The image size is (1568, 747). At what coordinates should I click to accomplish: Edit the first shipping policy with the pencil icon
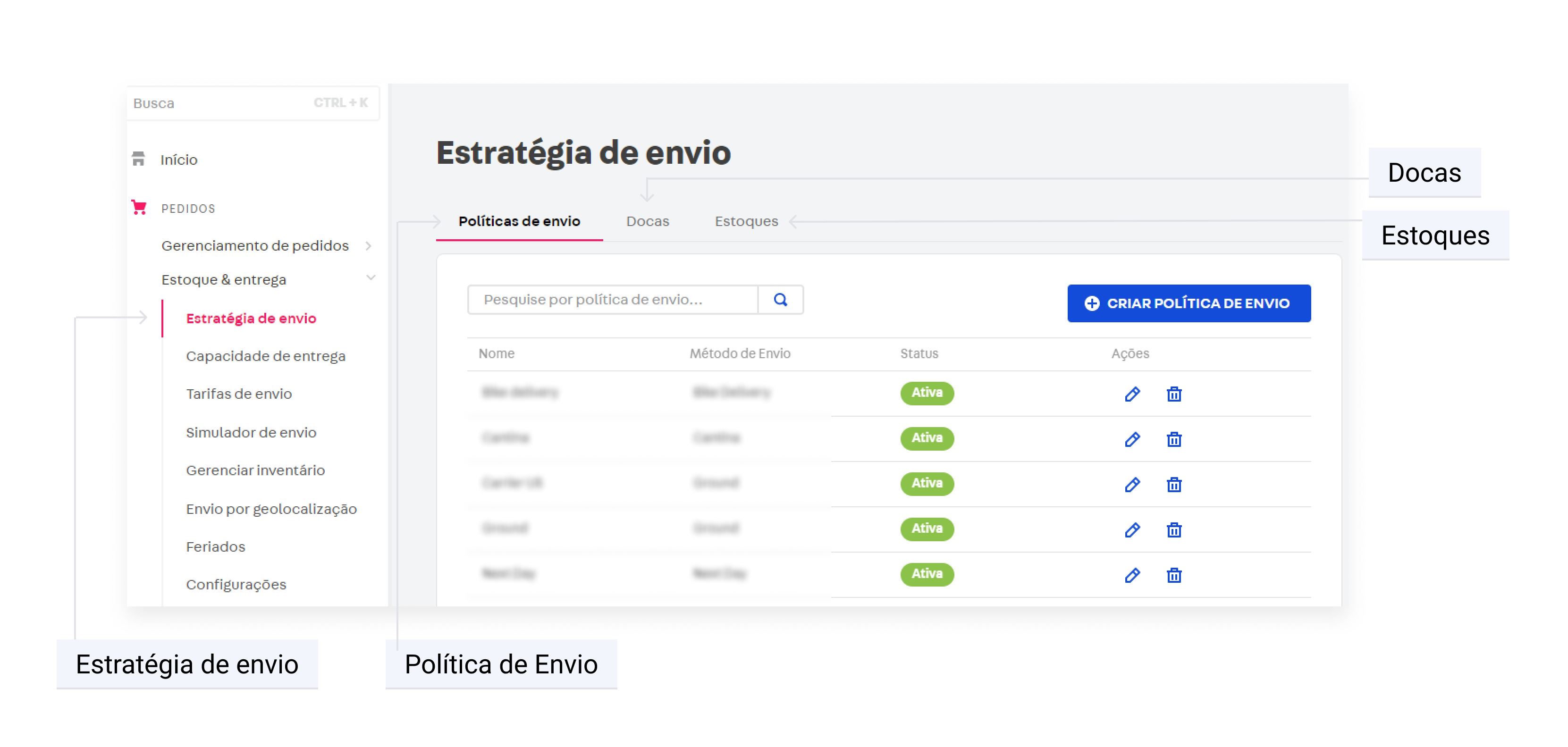click(1131, 394)
